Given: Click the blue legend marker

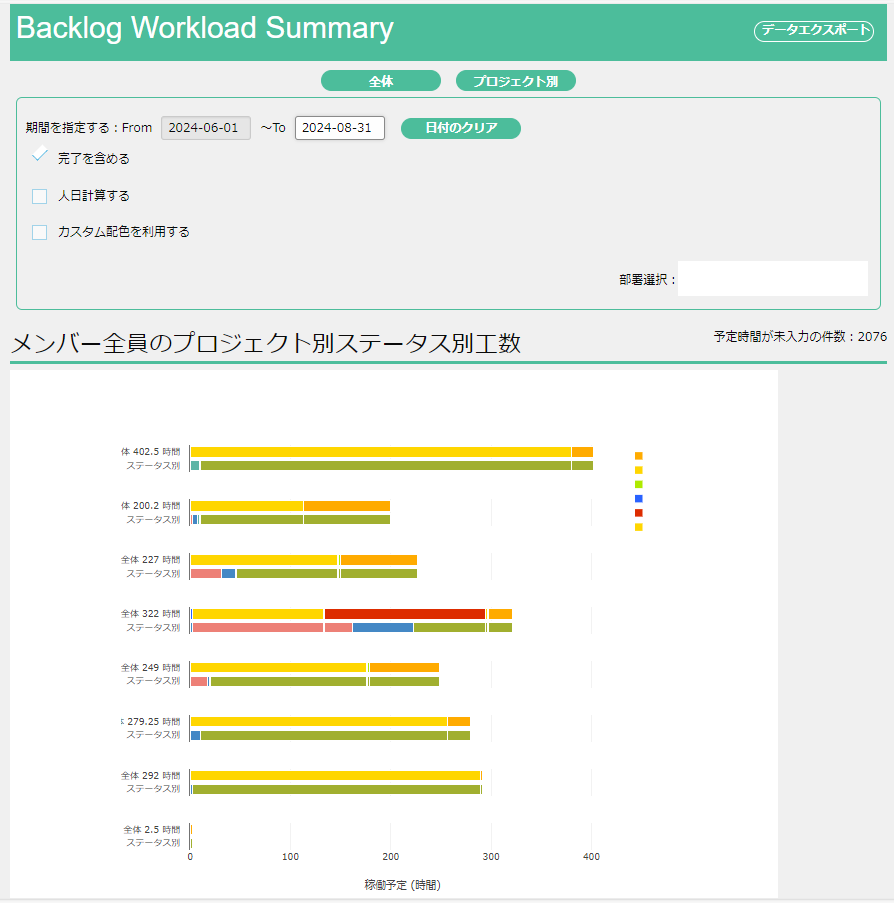Looking at the screenshot, I should 639,498.
